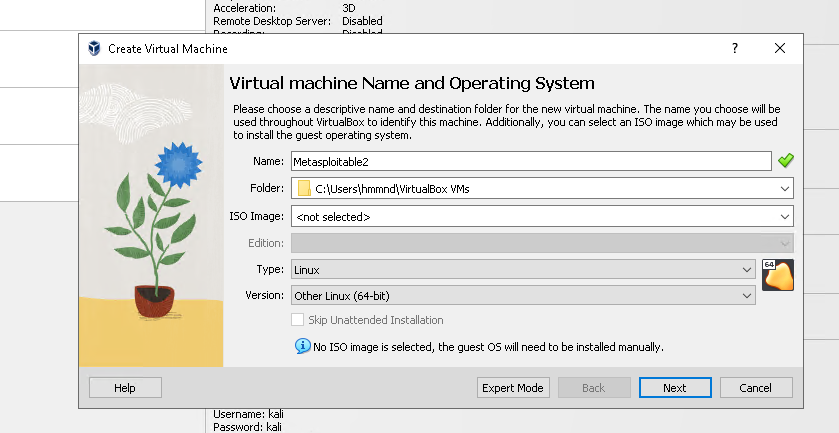Open the ISO Image dropdown arrow
Image resolution: width=839 pixels, height=433 pixels.
tap(784, 217)
